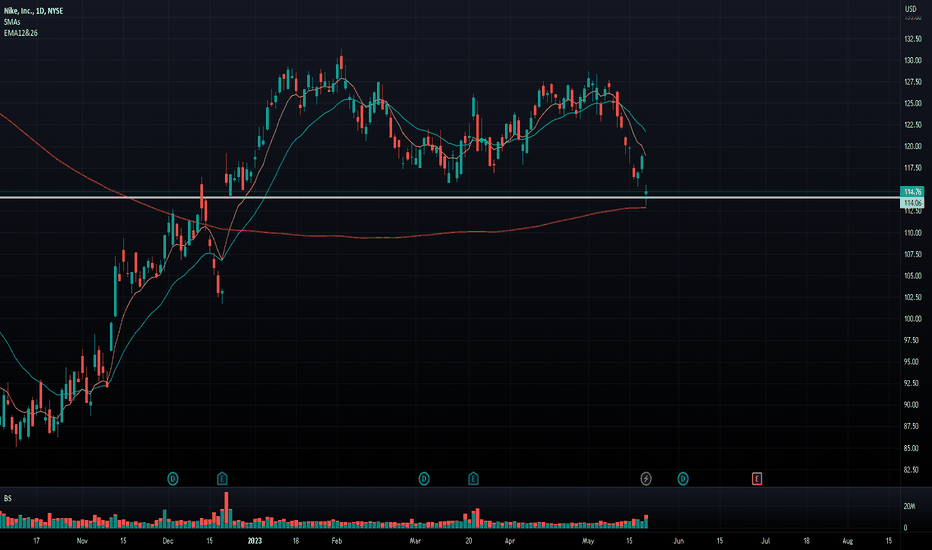Select the SMAs indicator label
This screenshot has height=550, width=932.
[x=12, y=22]
